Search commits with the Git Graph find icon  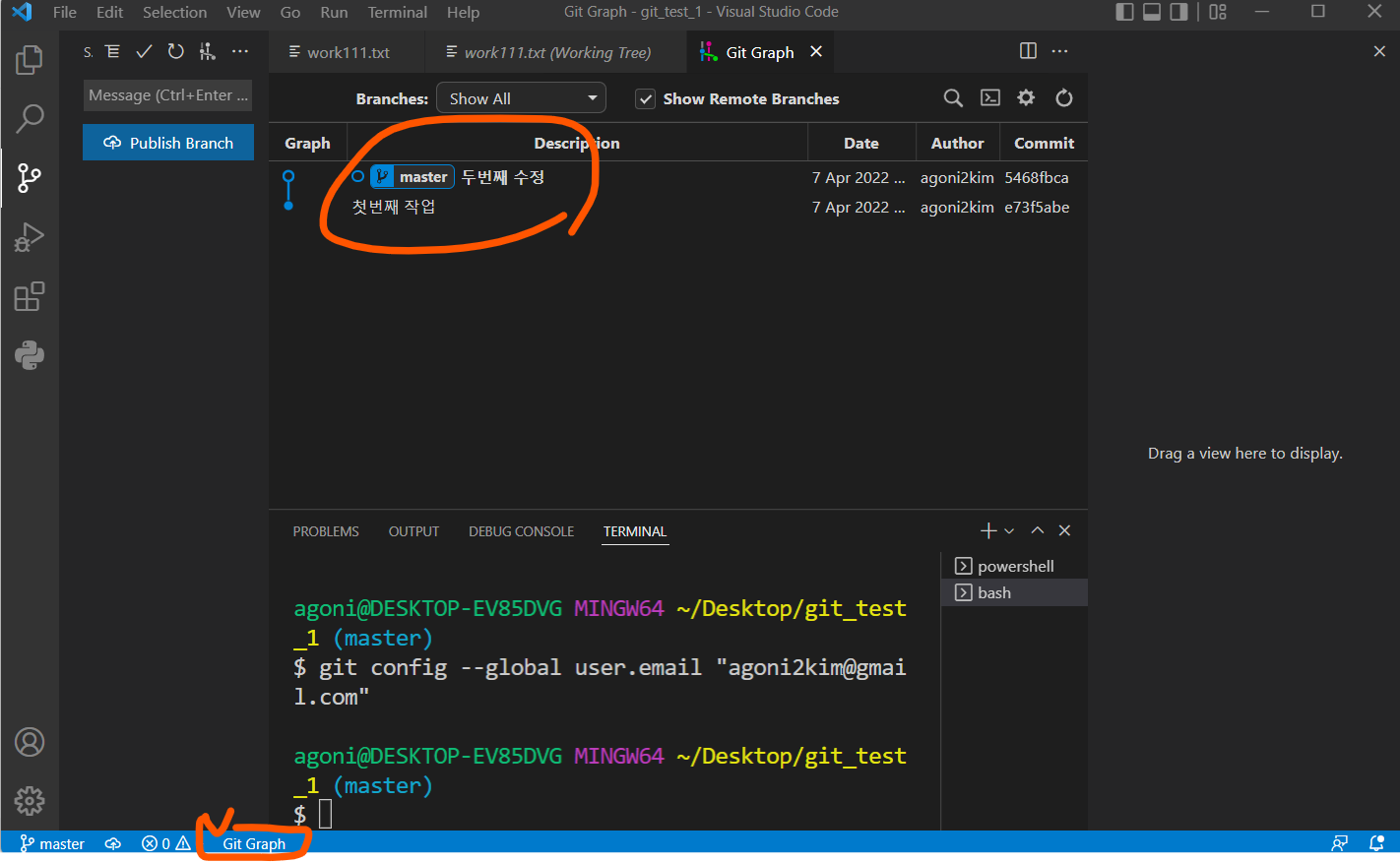[x=953, y=97]
